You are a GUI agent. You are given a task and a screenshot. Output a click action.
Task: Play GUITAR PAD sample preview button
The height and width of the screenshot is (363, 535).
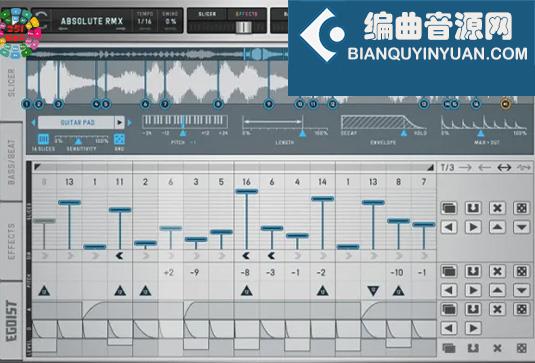(x=119, y=122)
